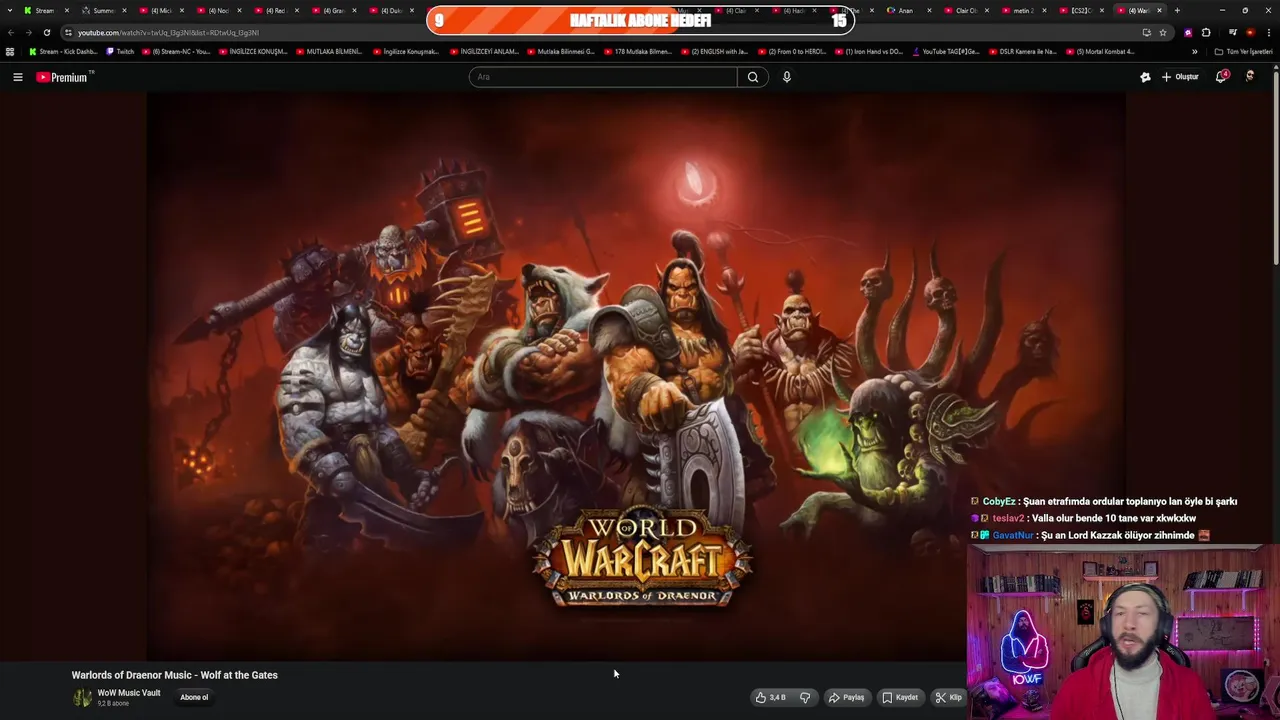Screen dimensions: 1280x720
Task: Click the Warlords of Draenor video player
Action: 636,376
